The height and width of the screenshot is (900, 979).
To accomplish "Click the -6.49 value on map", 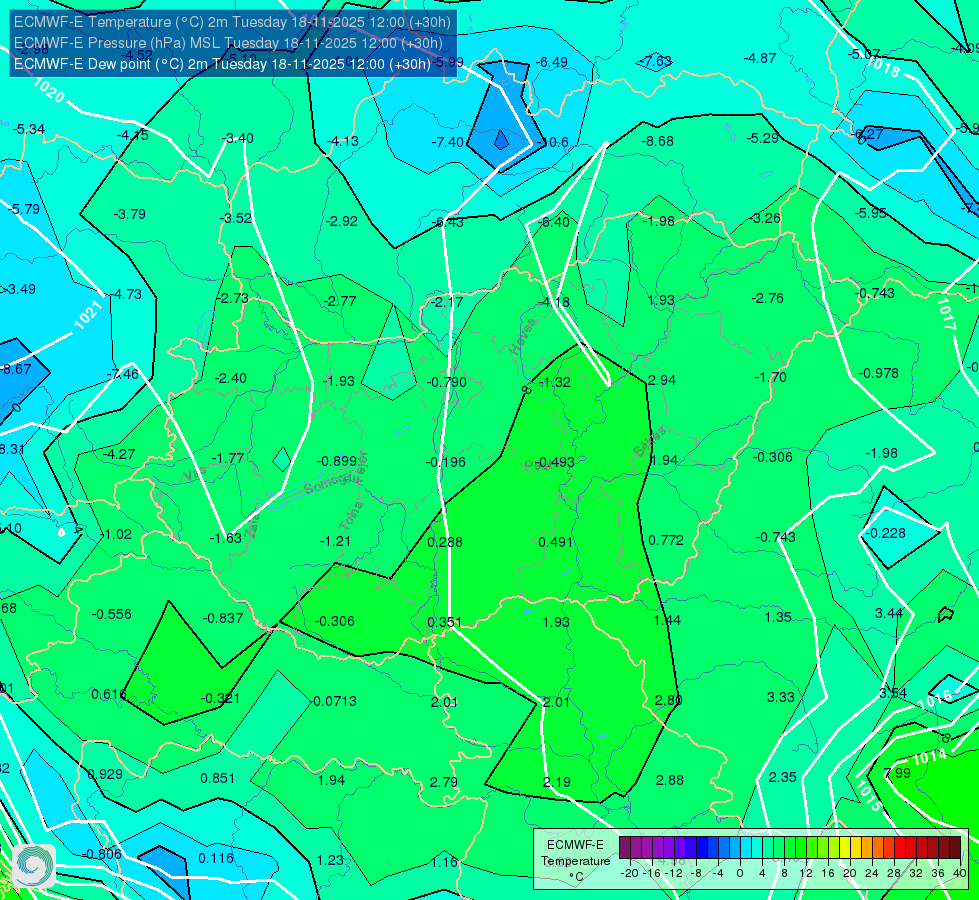I will (552, 62).
